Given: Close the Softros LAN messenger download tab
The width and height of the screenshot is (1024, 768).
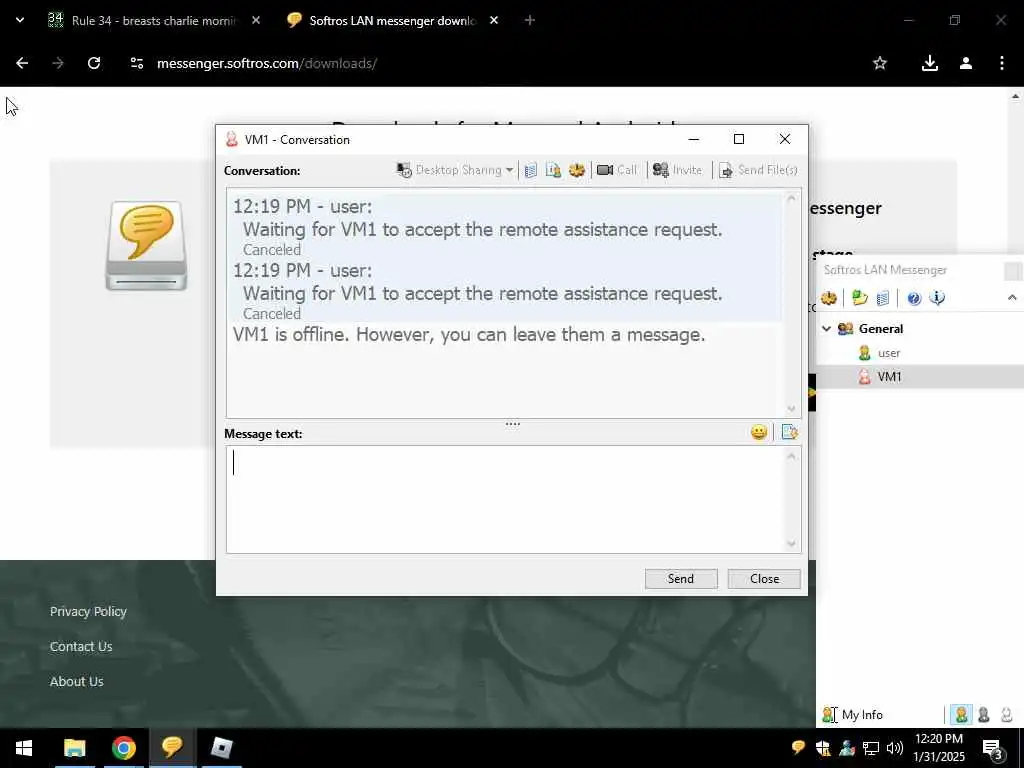Looking at the screenshot, I should click(x=494, y=20).
